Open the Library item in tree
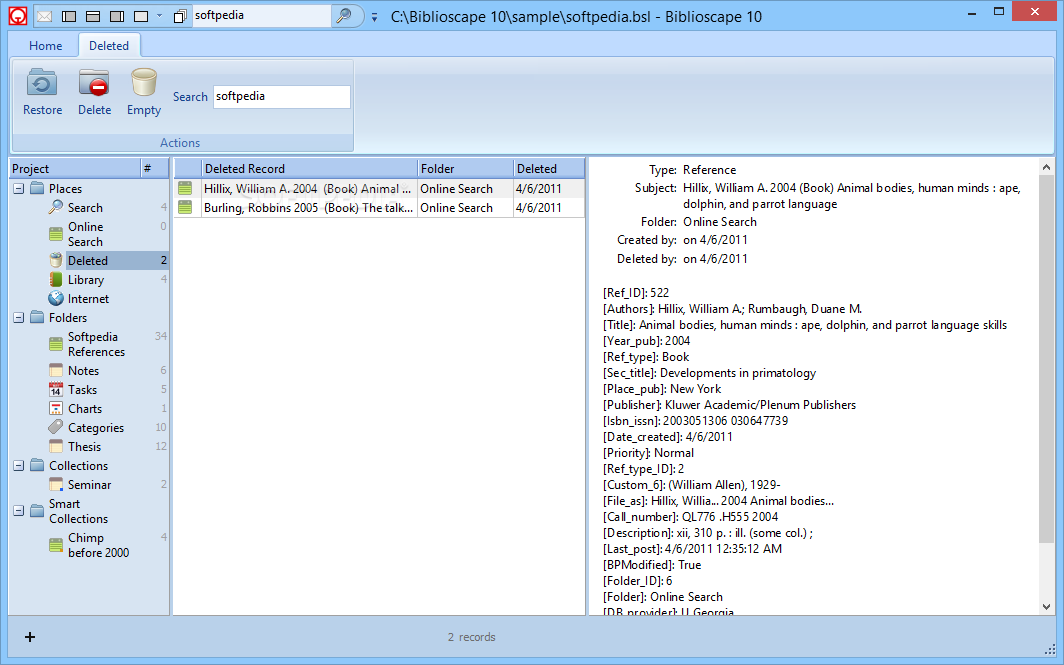Viewport: 1064px width, 665px height. tap(86, 280)
